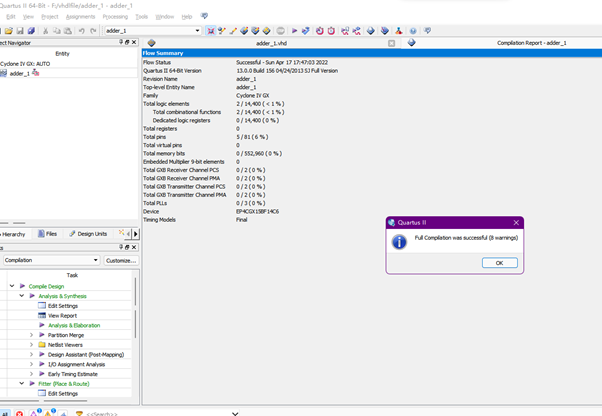Paste using the toolbar clipboard icon

point(68,31)
